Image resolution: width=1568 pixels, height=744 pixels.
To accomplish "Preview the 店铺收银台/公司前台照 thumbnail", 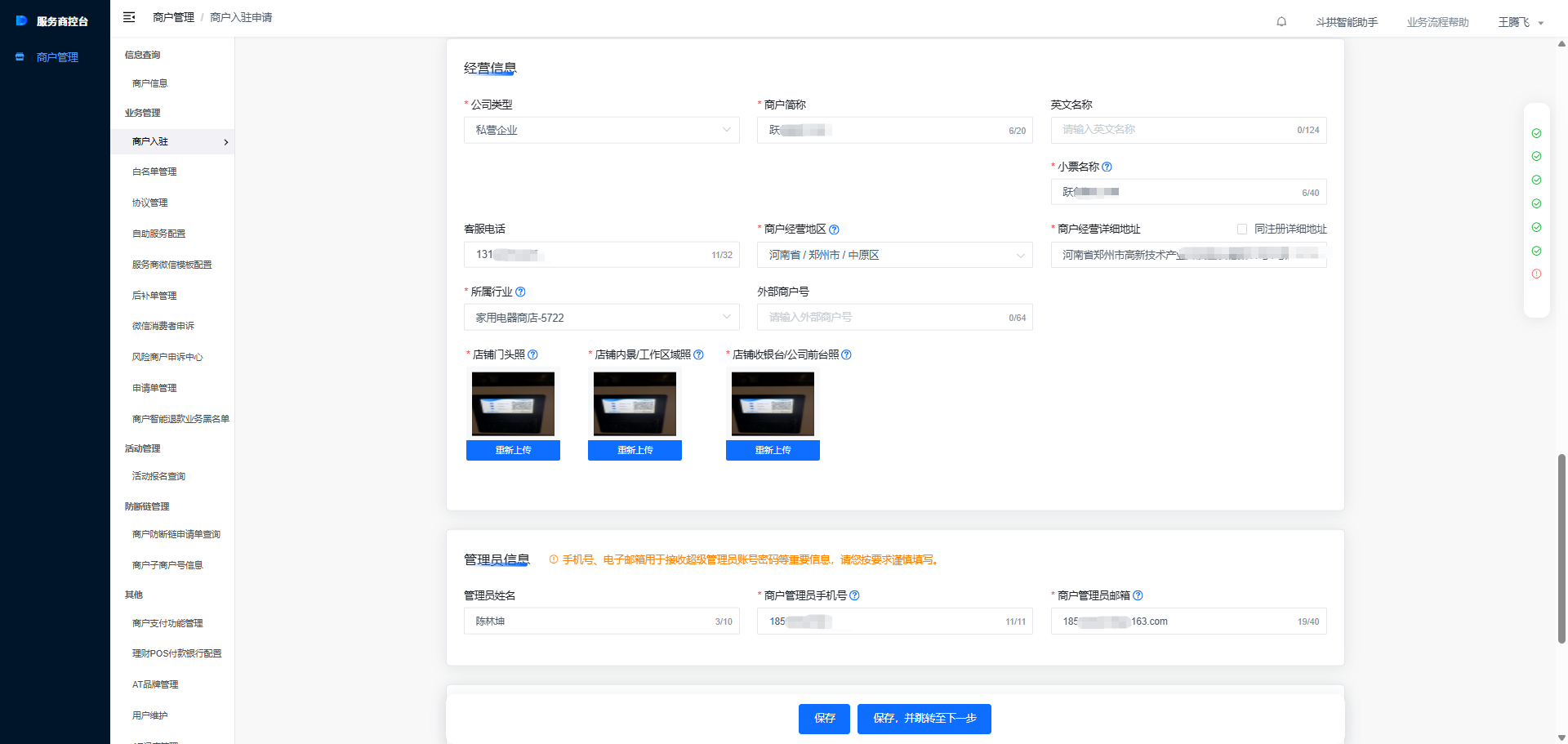I will tap(773, 403).
